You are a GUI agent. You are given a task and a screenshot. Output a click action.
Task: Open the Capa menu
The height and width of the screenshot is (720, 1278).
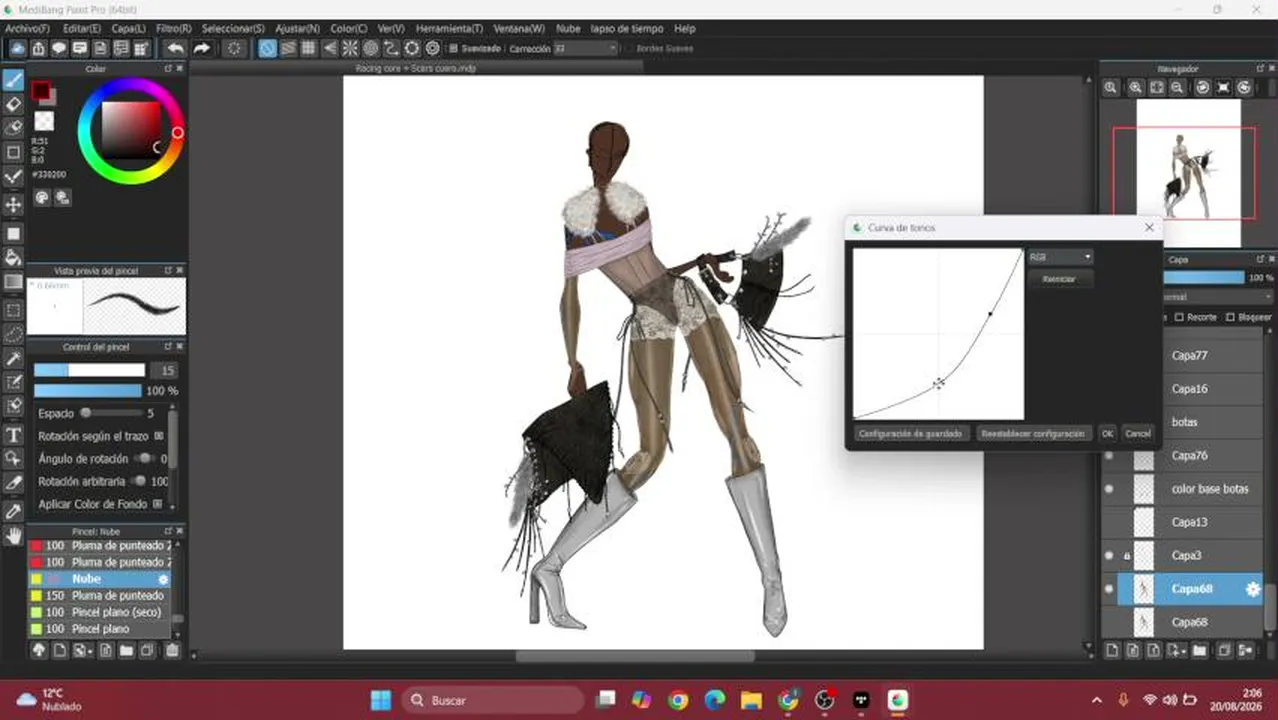128,29
